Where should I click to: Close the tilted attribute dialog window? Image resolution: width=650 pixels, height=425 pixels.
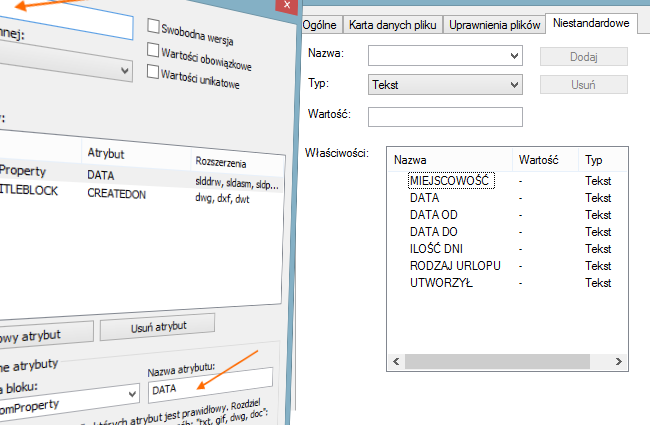pyautogui.click(x=286, y=5)
